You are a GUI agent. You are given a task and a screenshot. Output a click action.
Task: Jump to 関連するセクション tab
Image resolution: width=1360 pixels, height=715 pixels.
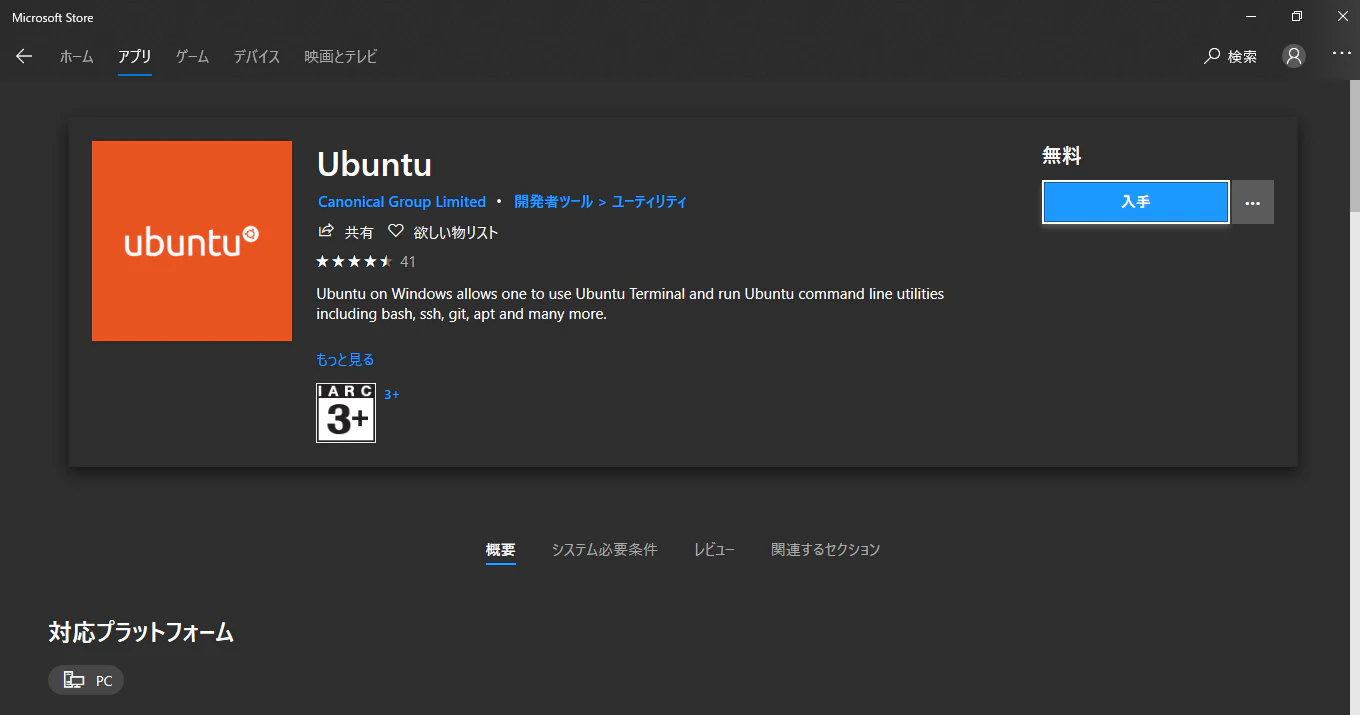[x=826, y=550]
